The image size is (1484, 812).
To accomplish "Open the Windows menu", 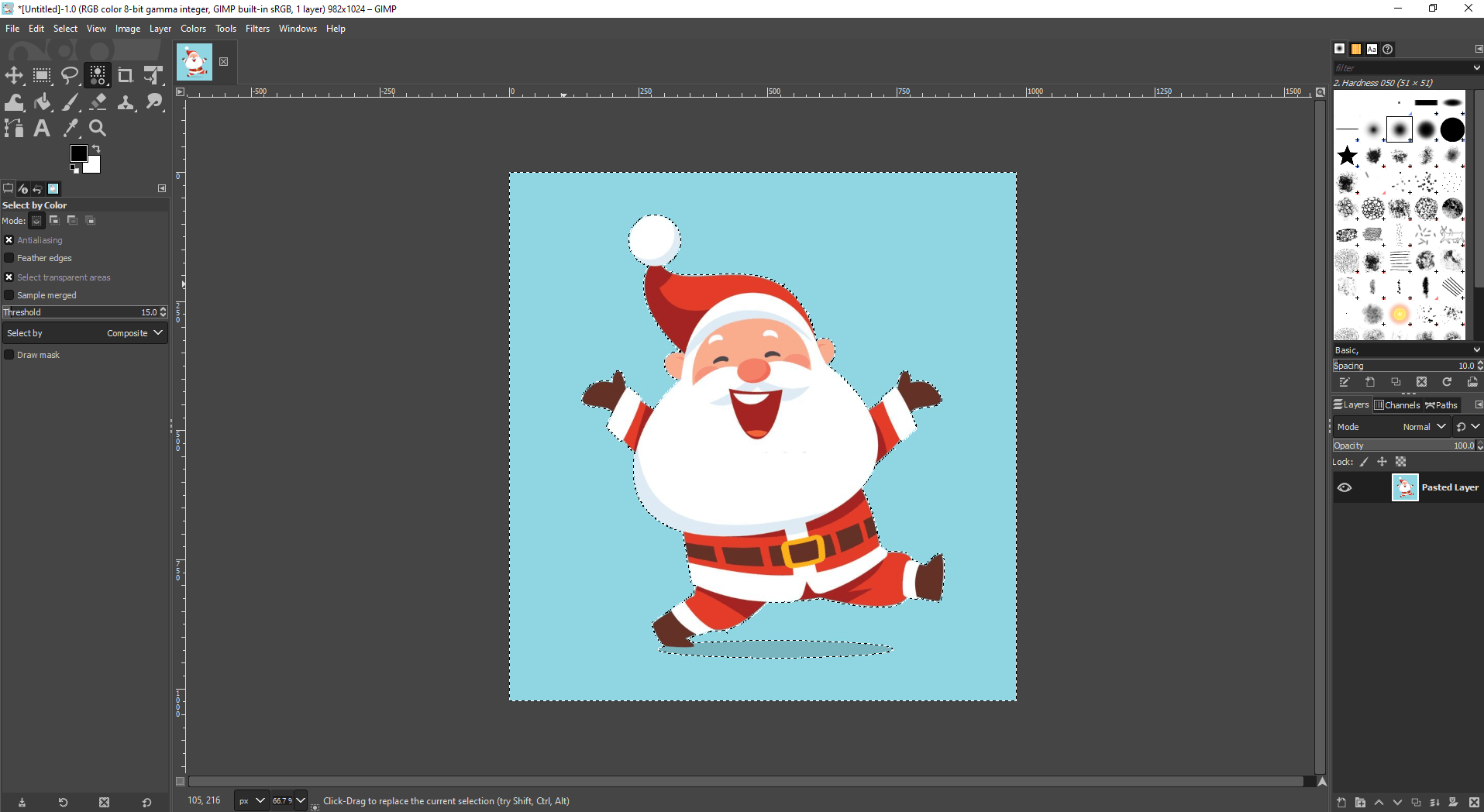I will (298, 29).
